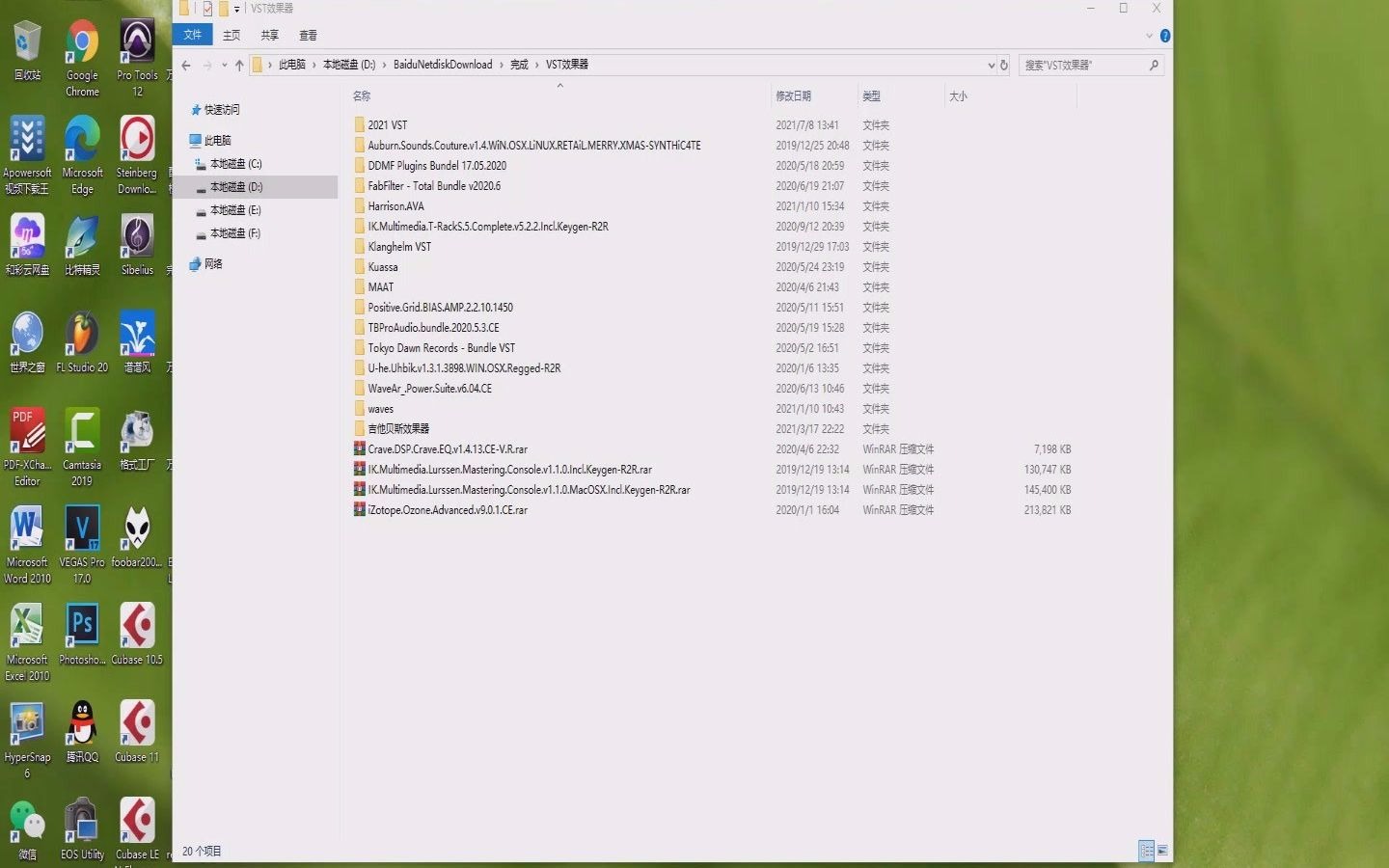Launch VEGAS Pro 17.0 icon
Viewport: 1389px width, 868px height.
click(82, 544)
